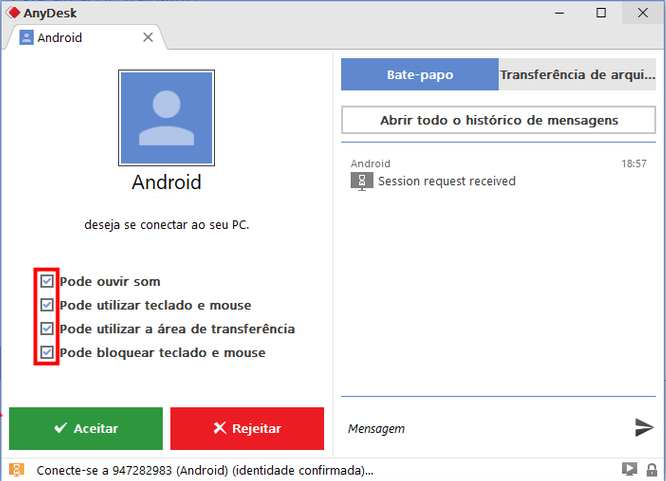666x481 pixels.
Task: Send the message with paper plane icon
Action: point(644,427)
